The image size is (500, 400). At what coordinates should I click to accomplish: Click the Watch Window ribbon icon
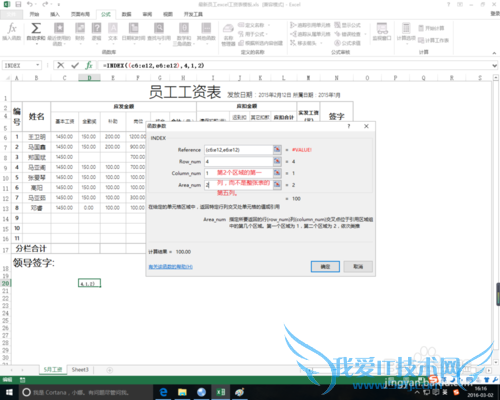[382, 32]
